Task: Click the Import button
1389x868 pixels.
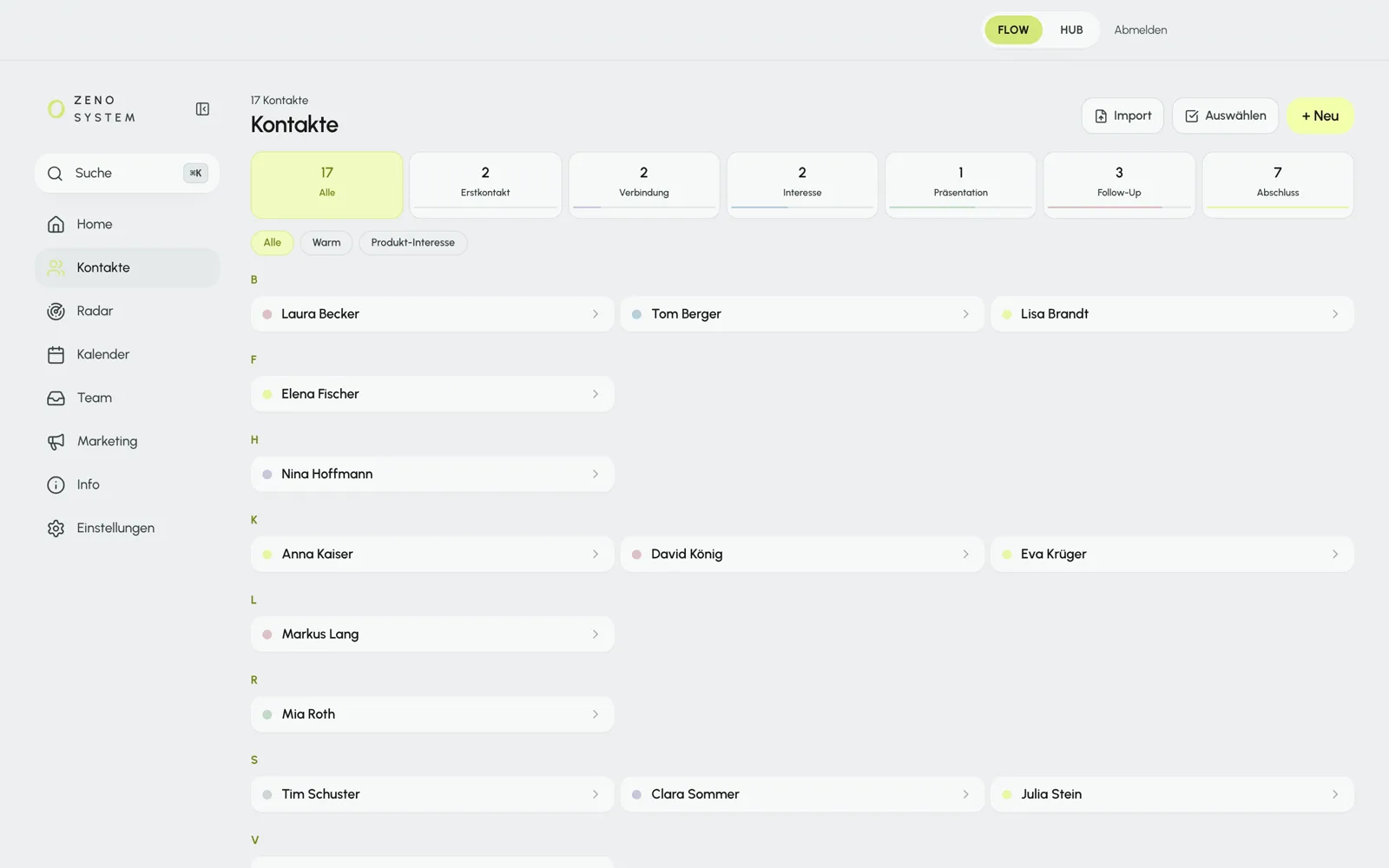Action: pyautogui.click(x=1122, y=116)
